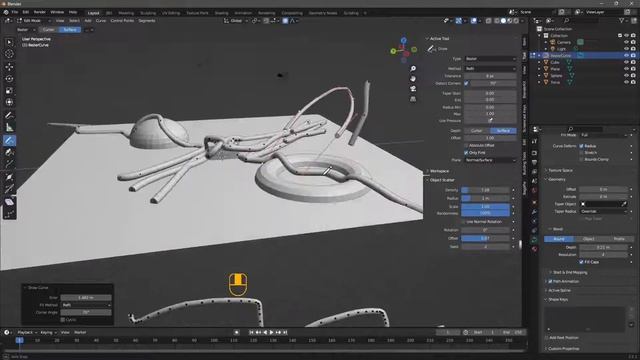Open the Global orientation dropdown
This screenshot has width=640, height=360.
click(237, 20)
